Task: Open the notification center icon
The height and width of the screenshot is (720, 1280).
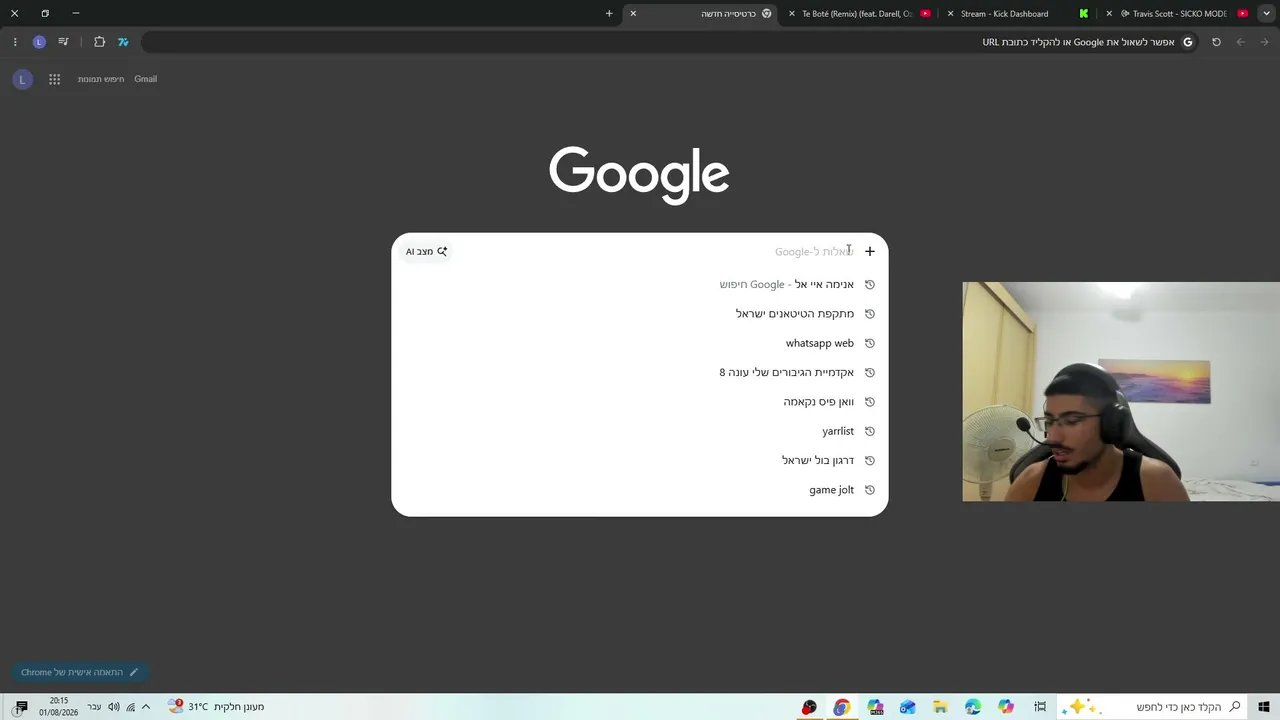Action: click(x=20, y=707)
